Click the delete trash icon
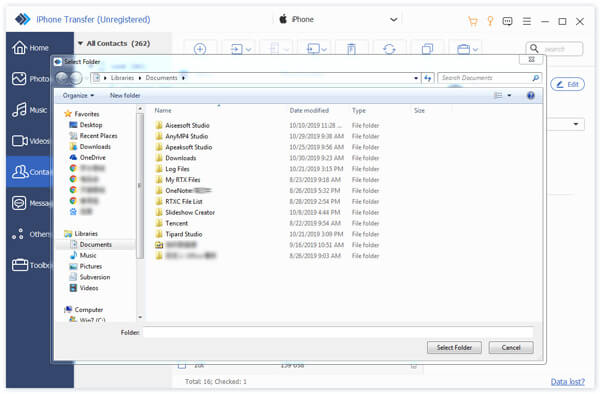600x394 pixels. coord(351,49)
